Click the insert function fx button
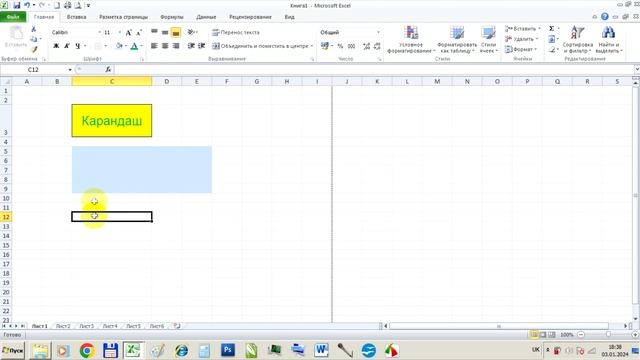The image size is (640, 360). tap(108, 70)
